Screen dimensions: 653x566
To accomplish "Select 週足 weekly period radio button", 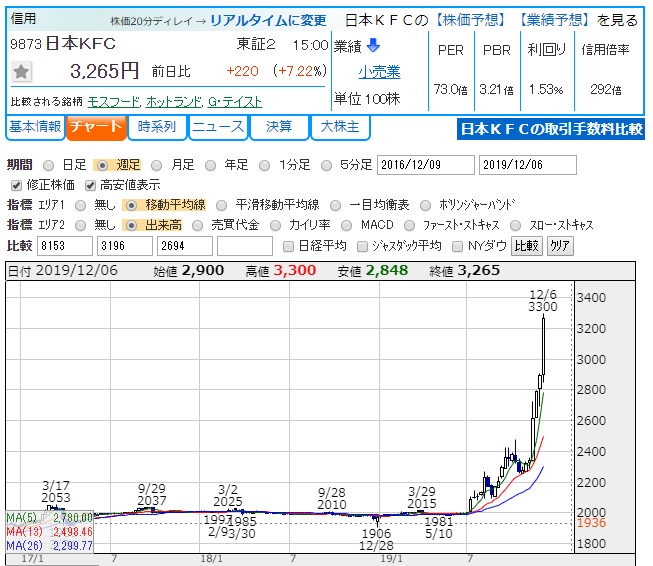I will coord(102,165).
